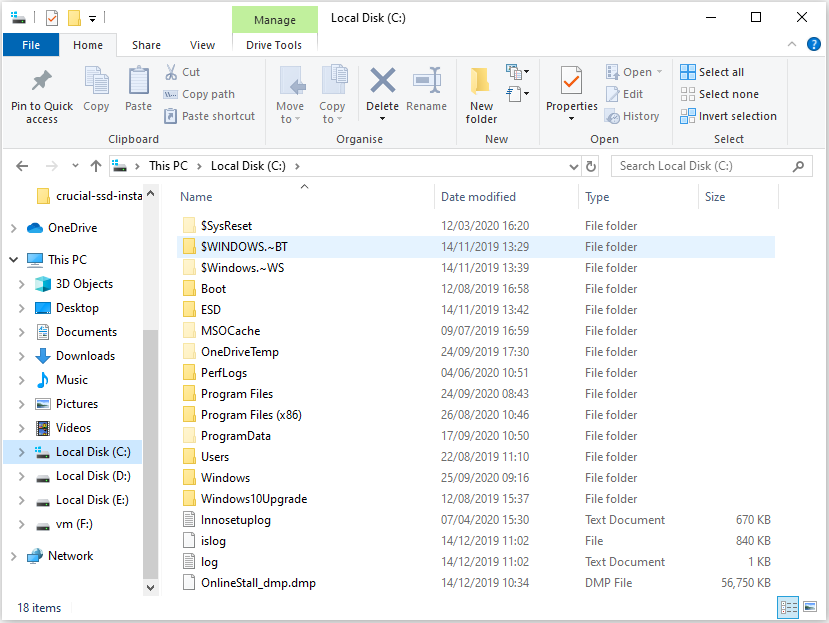The image size is (829, 623).
Task: Open the File menu
Action: [31, 45]
